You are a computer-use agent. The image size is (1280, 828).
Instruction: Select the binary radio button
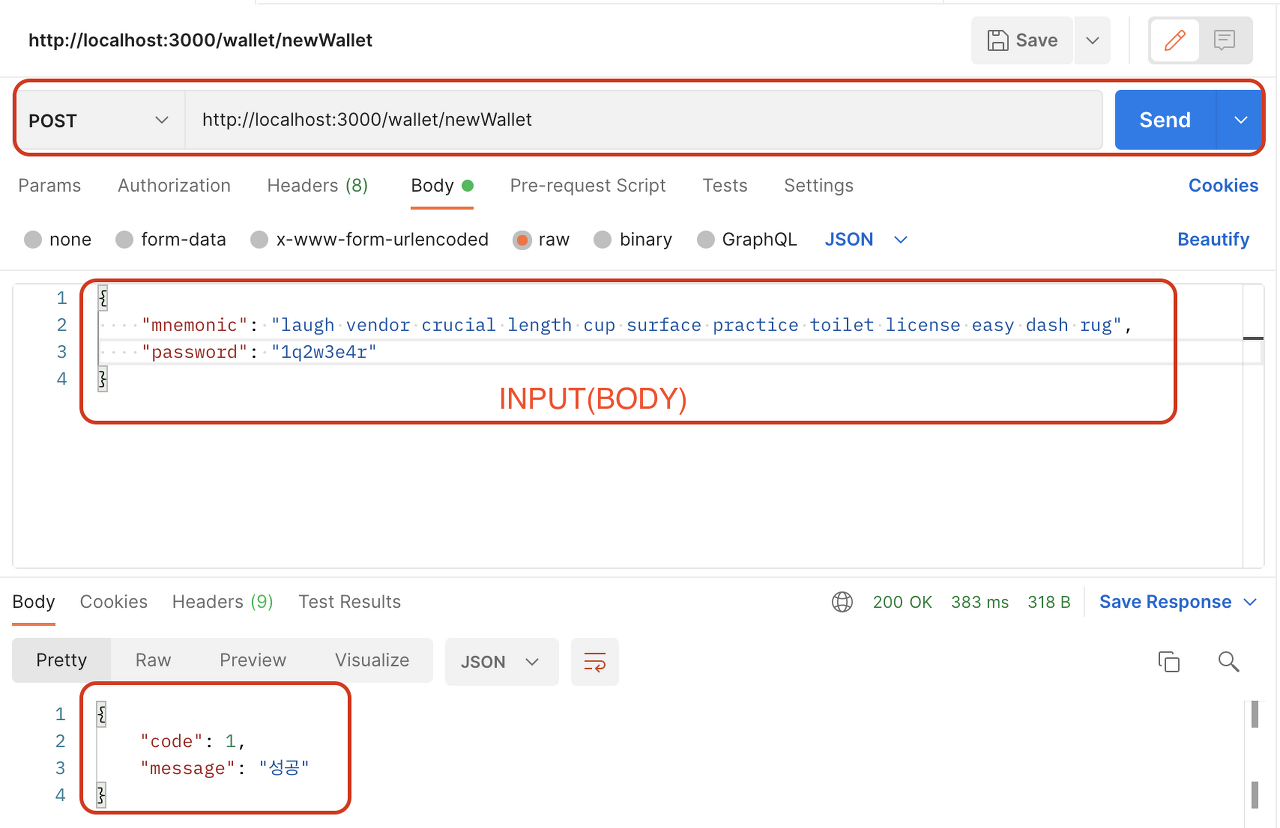pos(602,240)
